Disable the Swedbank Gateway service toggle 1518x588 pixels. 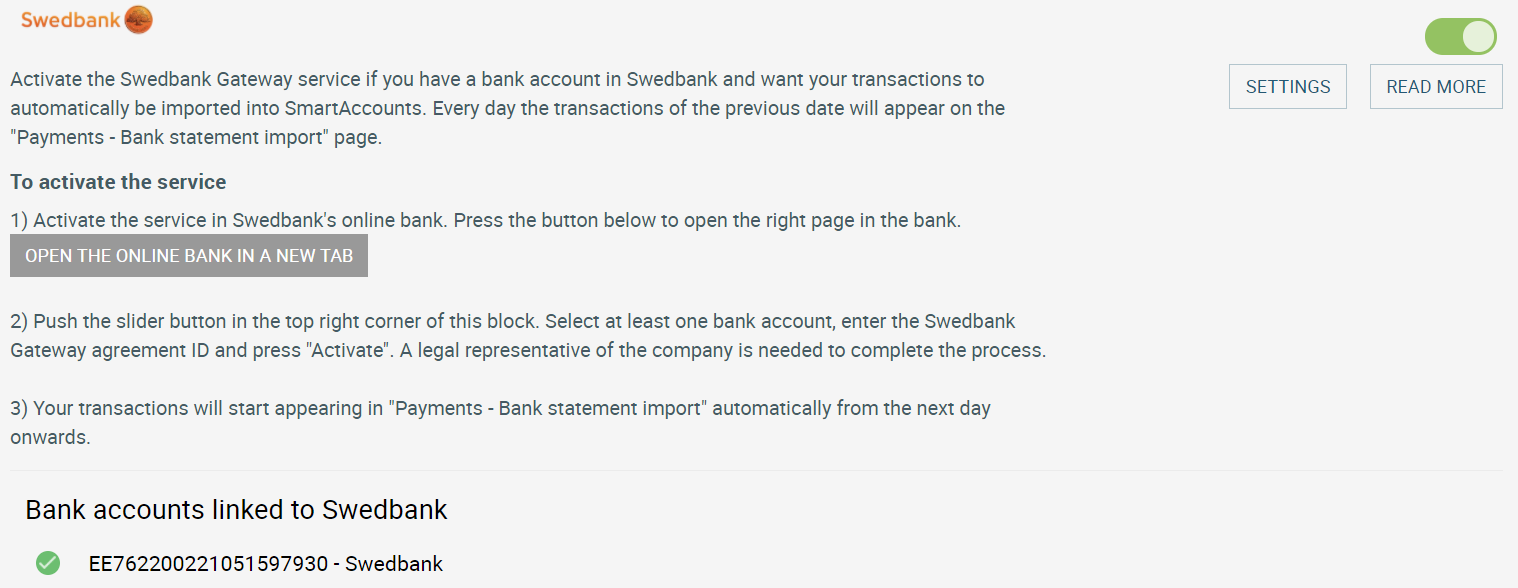(x=1461, y=37)
